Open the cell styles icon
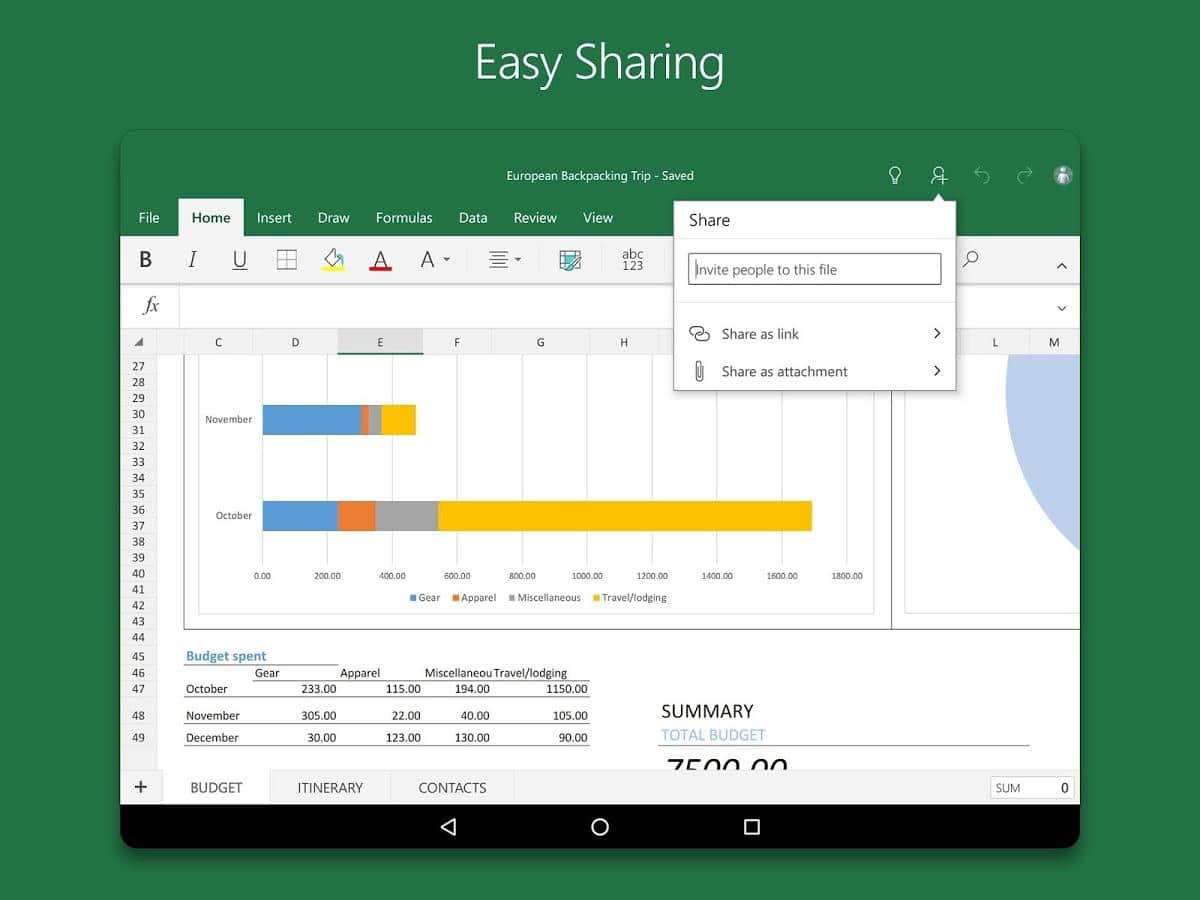1200x900 pixels. coord(570,260)
